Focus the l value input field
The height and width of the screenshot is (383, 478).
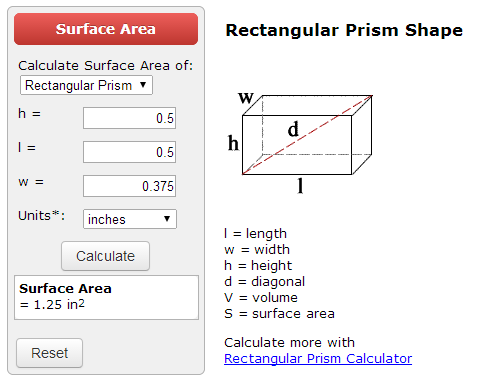pos(129,152)
